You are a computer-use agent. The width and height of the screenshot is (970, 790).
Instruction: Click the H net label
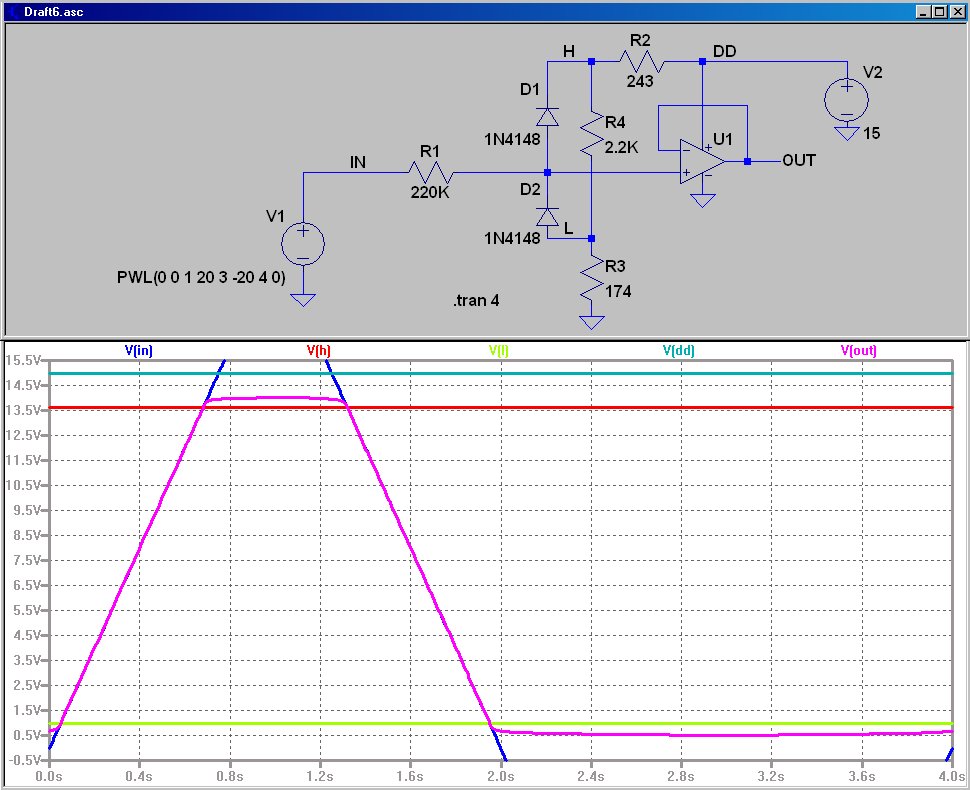(569, 51)
